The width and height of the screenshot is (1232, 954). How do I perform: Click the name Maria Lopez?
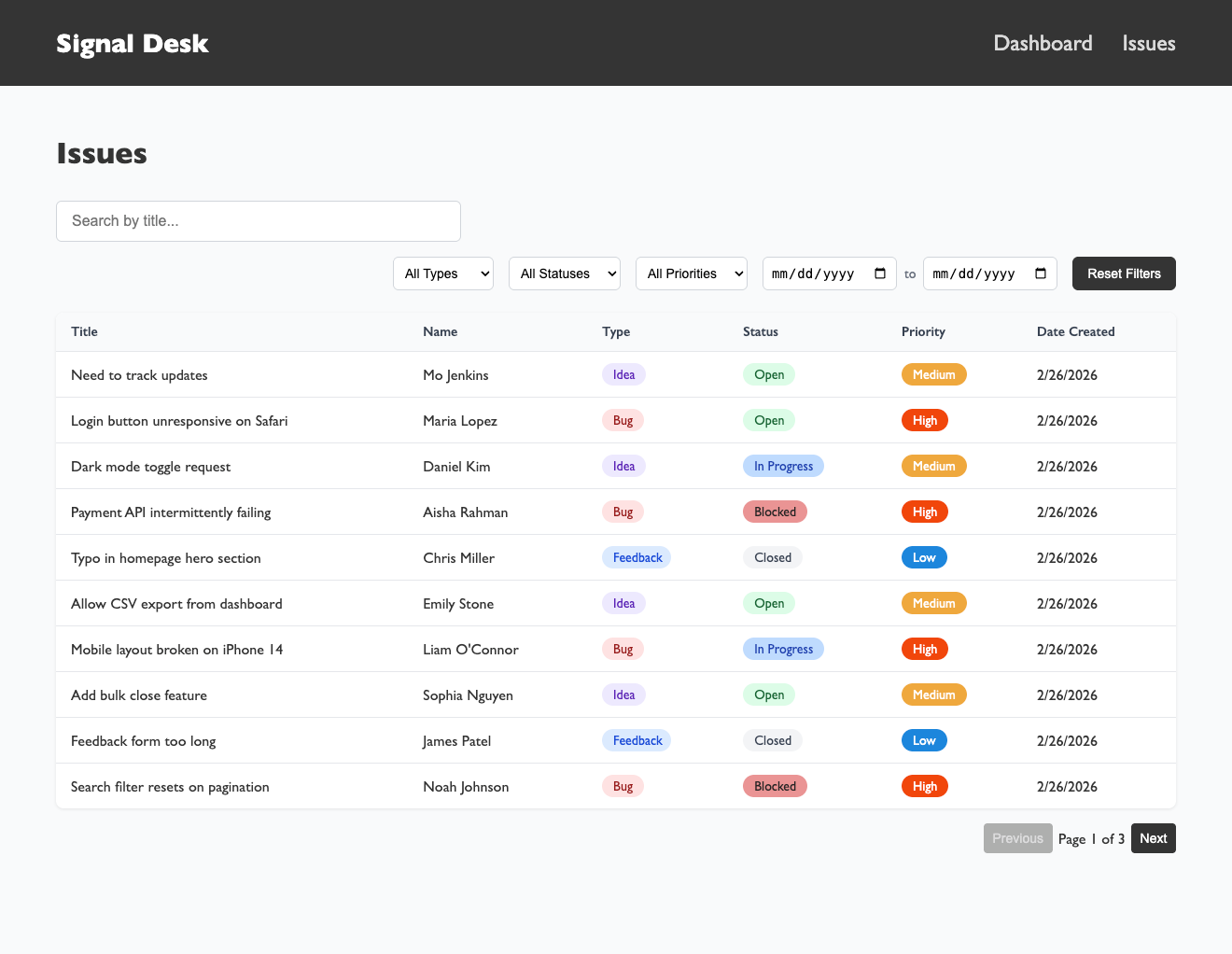point(460,421)
